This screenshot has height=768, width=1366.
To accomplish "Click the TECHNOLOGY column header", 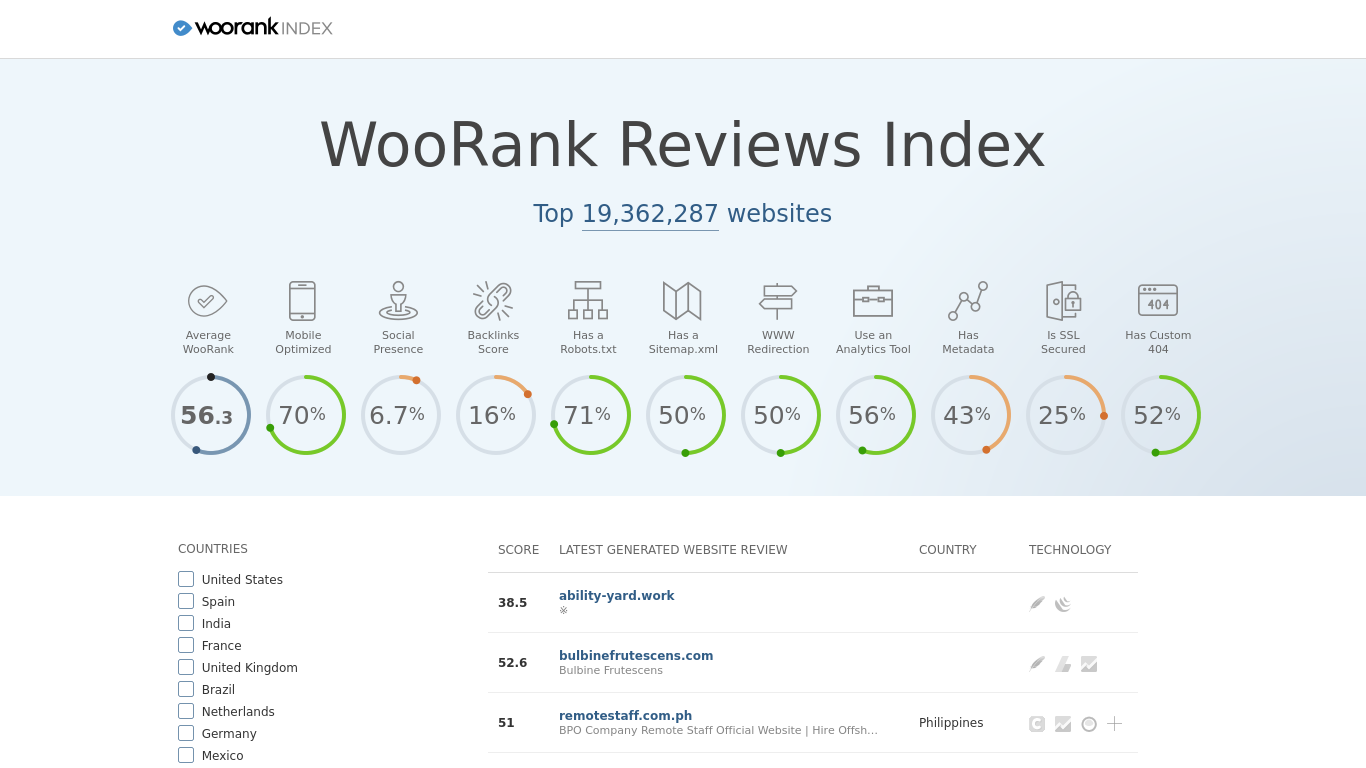I will pos(1070,550).
